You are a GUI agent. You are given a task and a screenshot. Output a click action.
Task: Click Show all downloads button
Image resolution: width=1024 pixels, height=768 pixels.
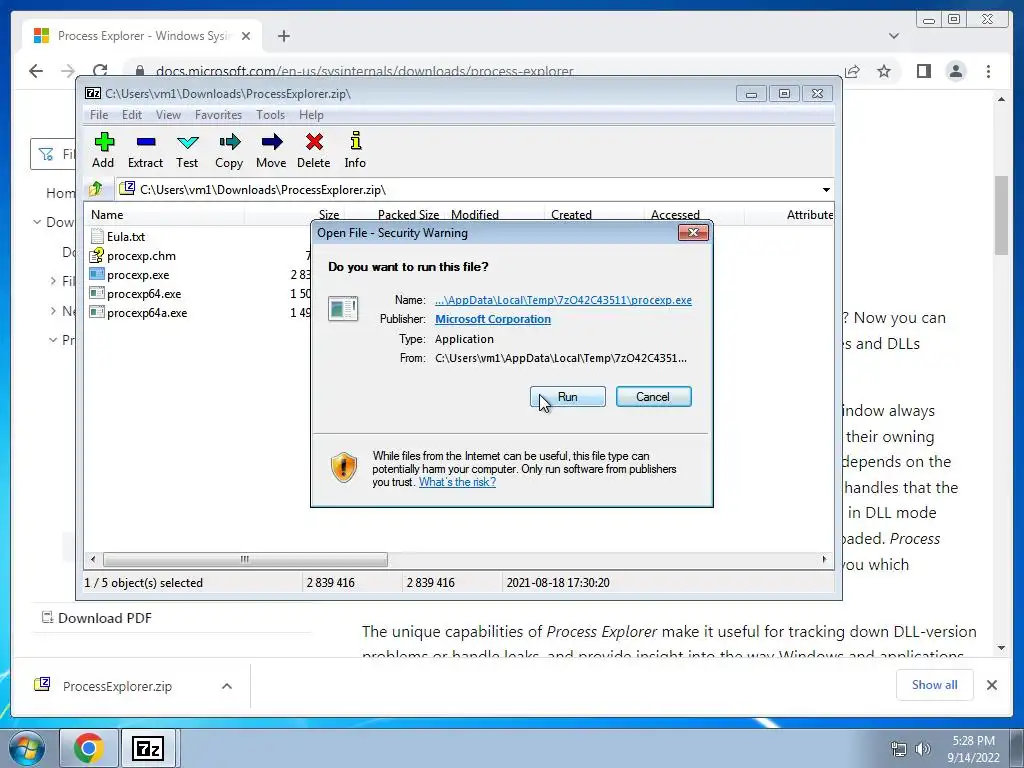(935, 685)
